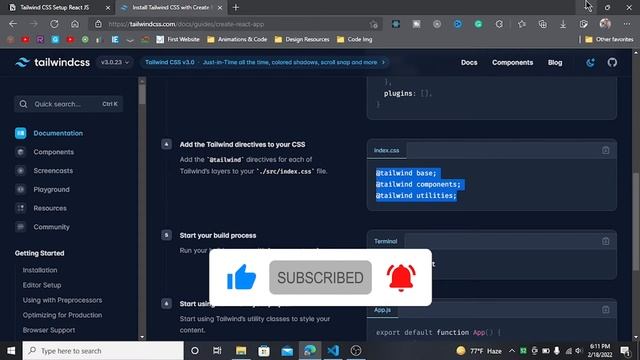This screenshot has height=360, width=640.
Task: Open the v3.0.23 version dropdown
Action: (115, 62)
